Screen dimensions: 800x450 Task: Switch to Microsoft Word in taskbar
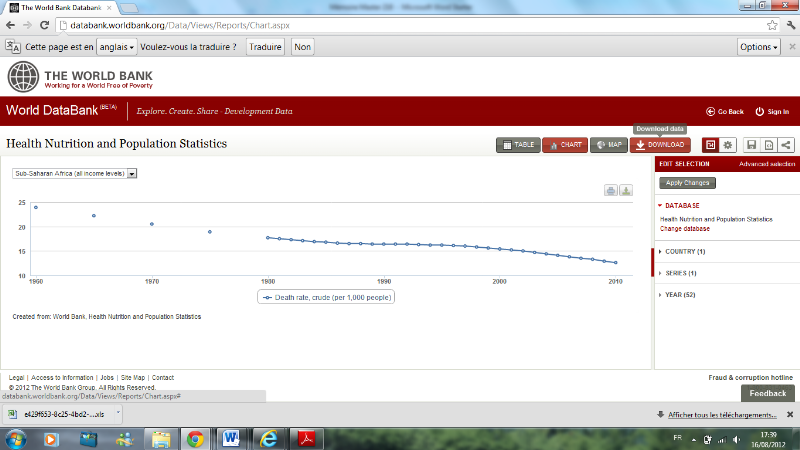(231, 439)
